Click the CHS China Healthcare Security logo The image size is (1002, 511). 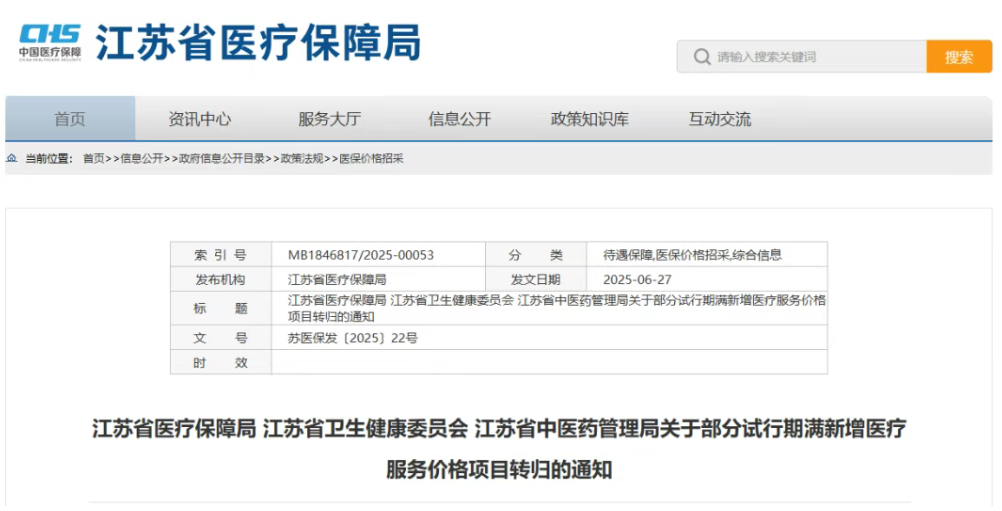(x=49, y=43)
